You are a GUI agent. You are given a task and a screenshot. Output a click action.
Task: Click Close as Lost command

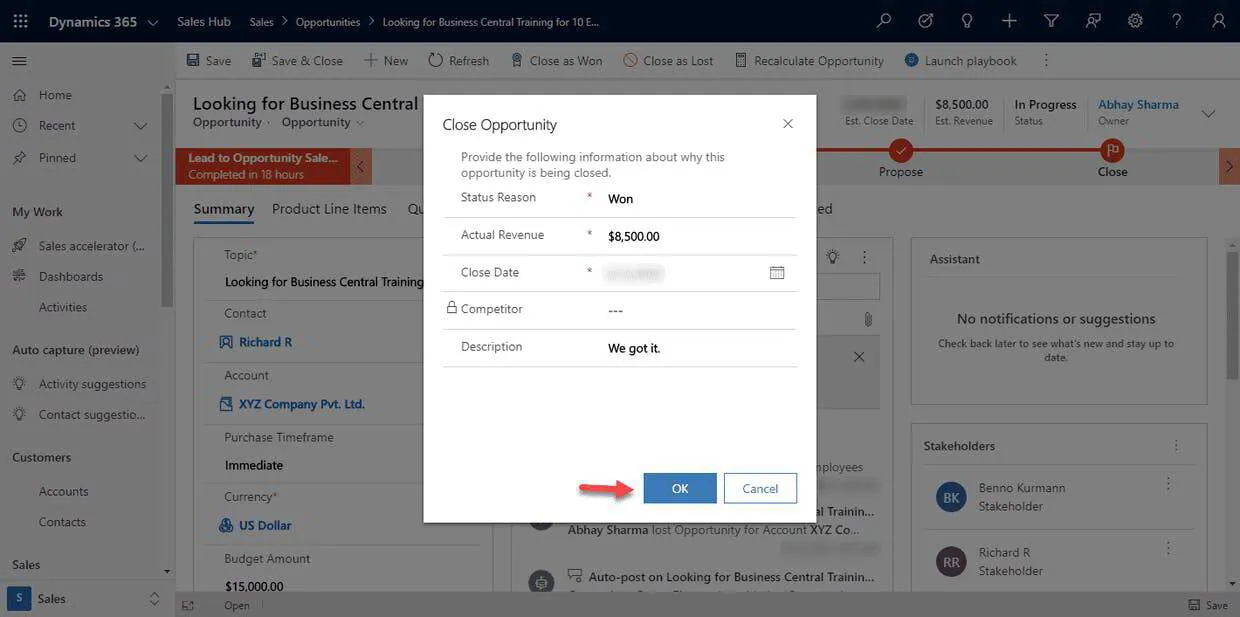pos(668,61)
